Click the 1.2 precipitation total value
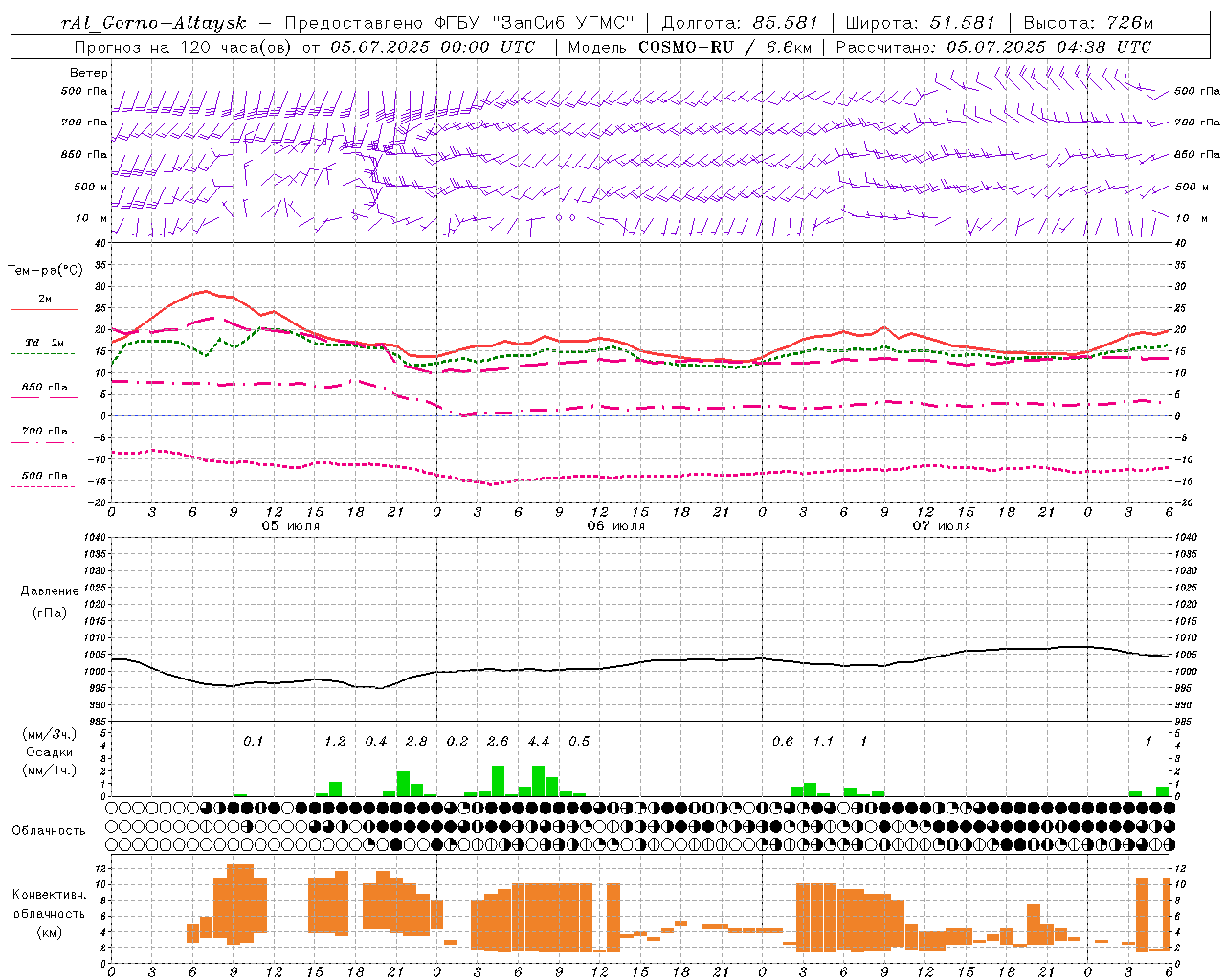1225x980 pixels. [335, 741]
